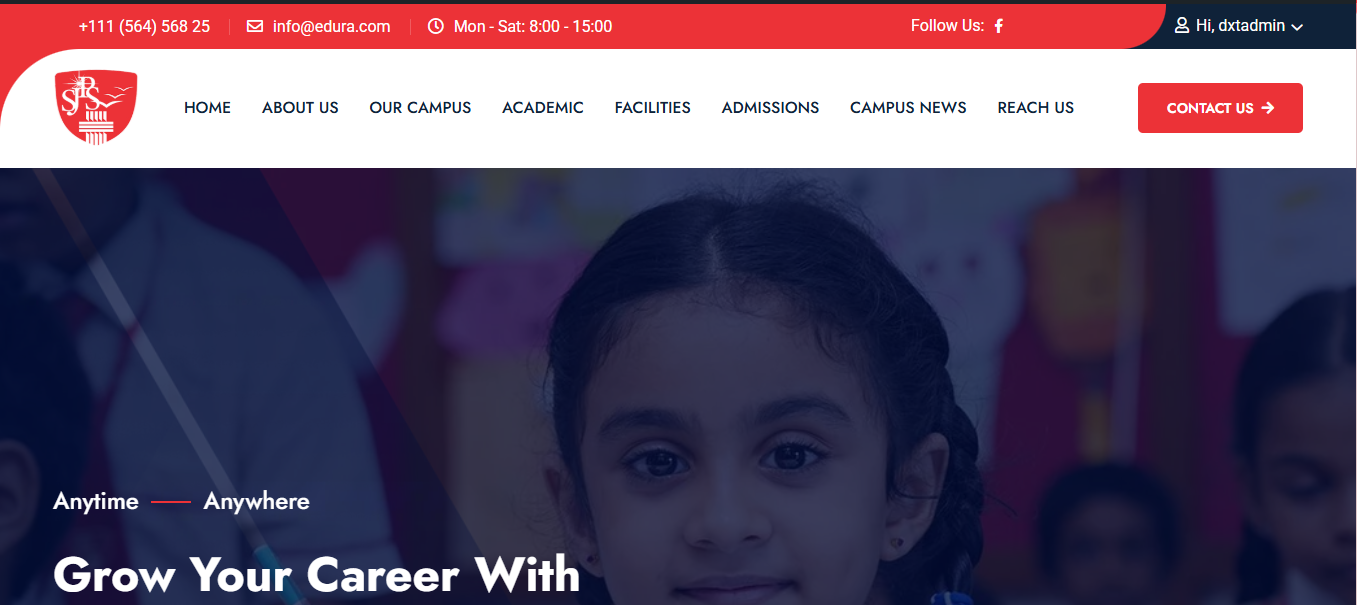The image size is (1357, 605).
Task: Select REACH US in the menu bar
Action: [1036, 108]
